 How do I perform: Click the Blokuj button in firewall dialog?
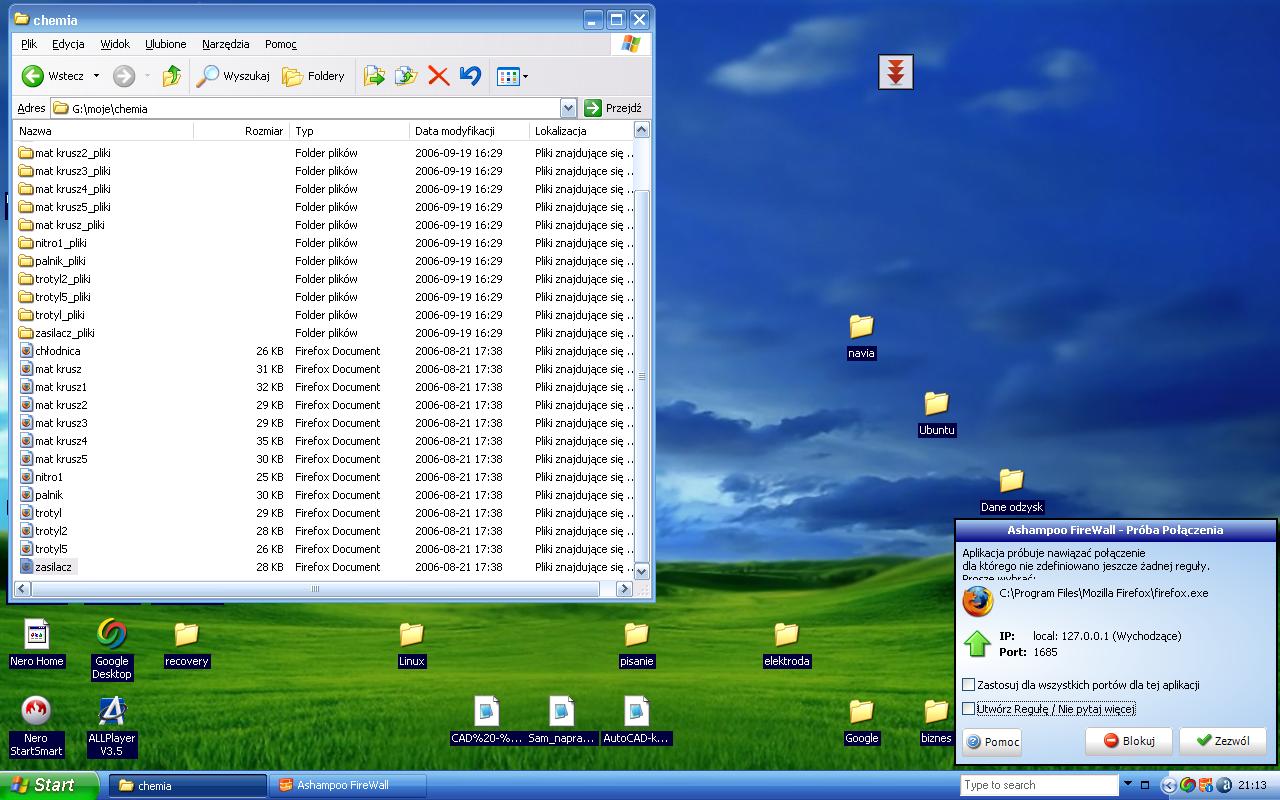click(1129, 741)
